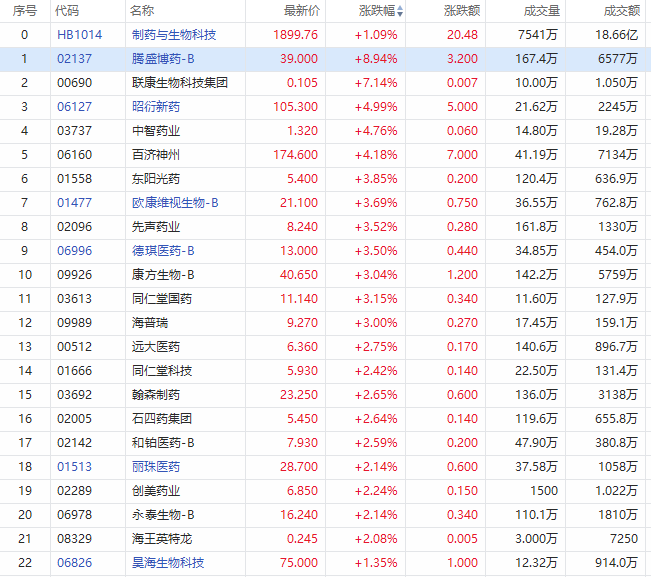This screenshot has width=651, height=577.
Task: Click the 代码 column header
Action: coord(67,11)
